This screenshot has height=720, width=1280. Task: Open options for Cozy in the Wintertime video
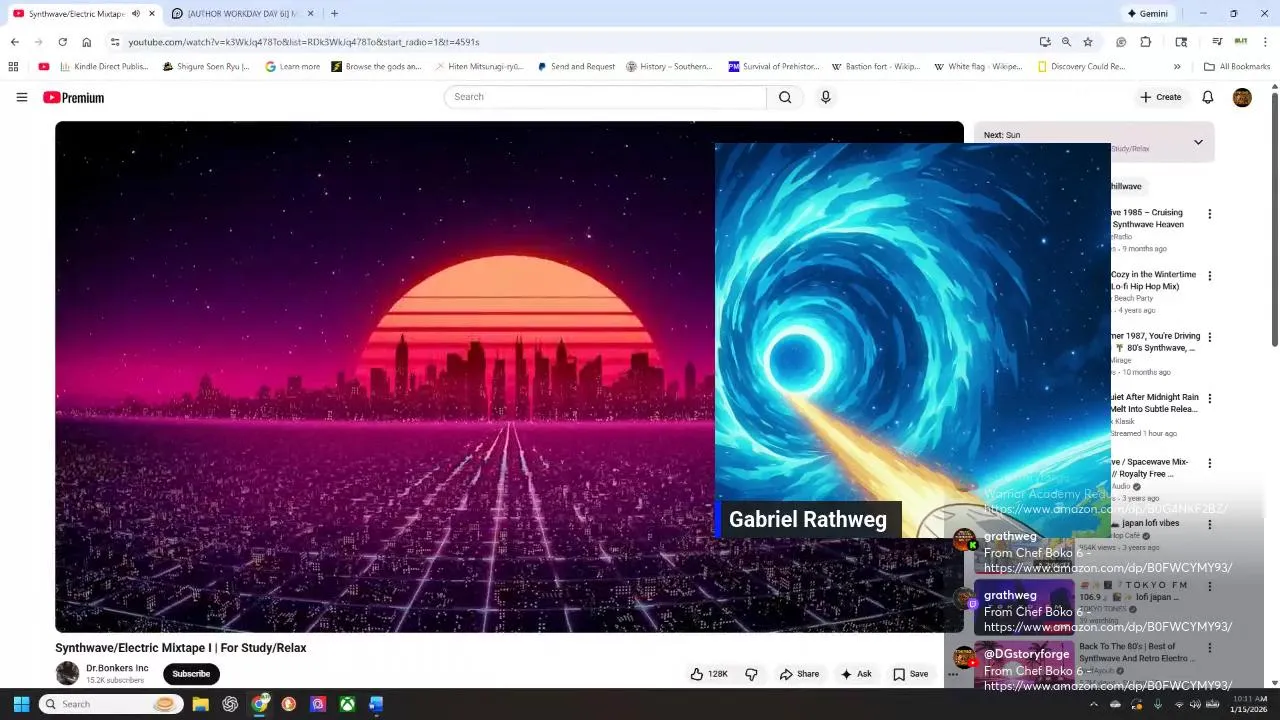pos(1209,276)
